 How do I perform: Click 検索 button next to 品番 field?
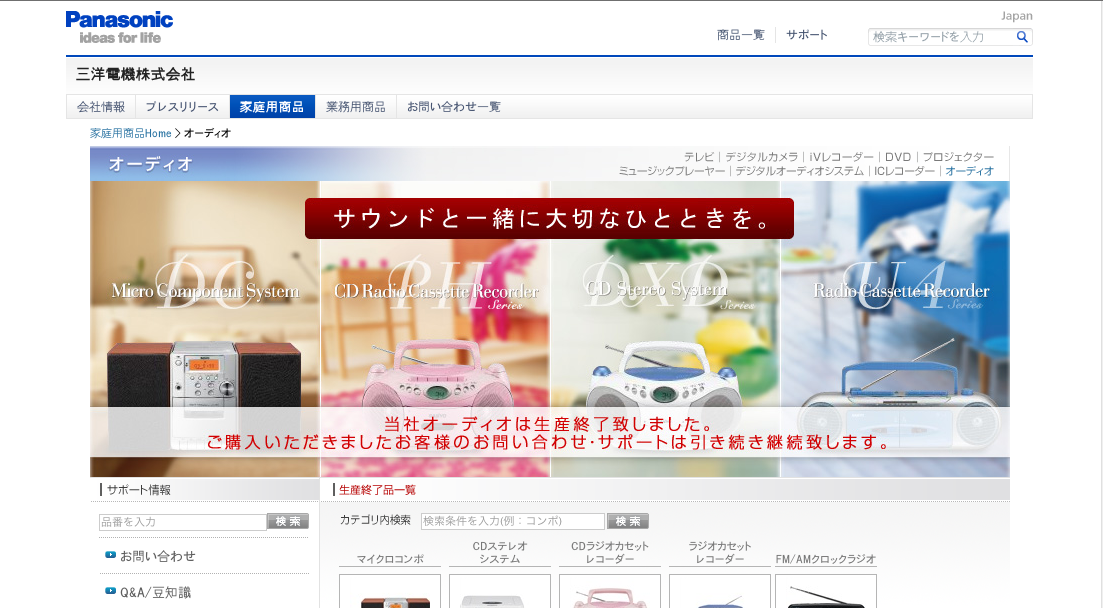[288, 521]
